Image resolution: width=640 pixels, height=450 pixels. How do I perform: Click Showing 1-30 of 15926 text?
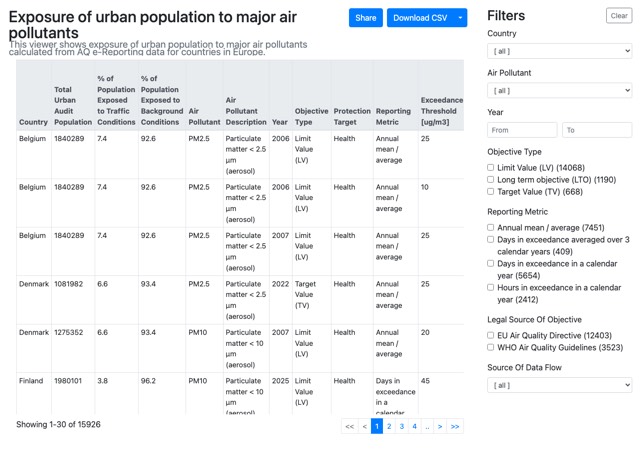pyautogui.click(x=58, y=424)
